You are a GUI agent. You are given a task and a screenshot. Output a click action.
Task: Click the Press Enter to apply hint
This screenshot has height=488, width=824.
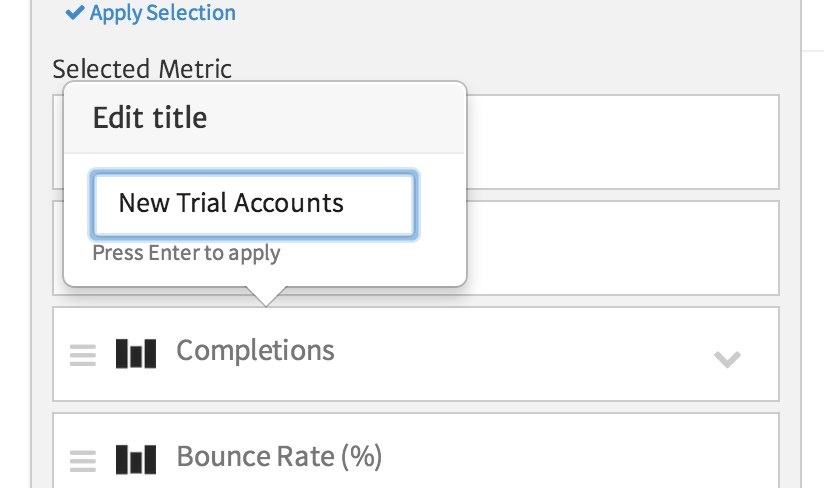(x=186, y=253)
